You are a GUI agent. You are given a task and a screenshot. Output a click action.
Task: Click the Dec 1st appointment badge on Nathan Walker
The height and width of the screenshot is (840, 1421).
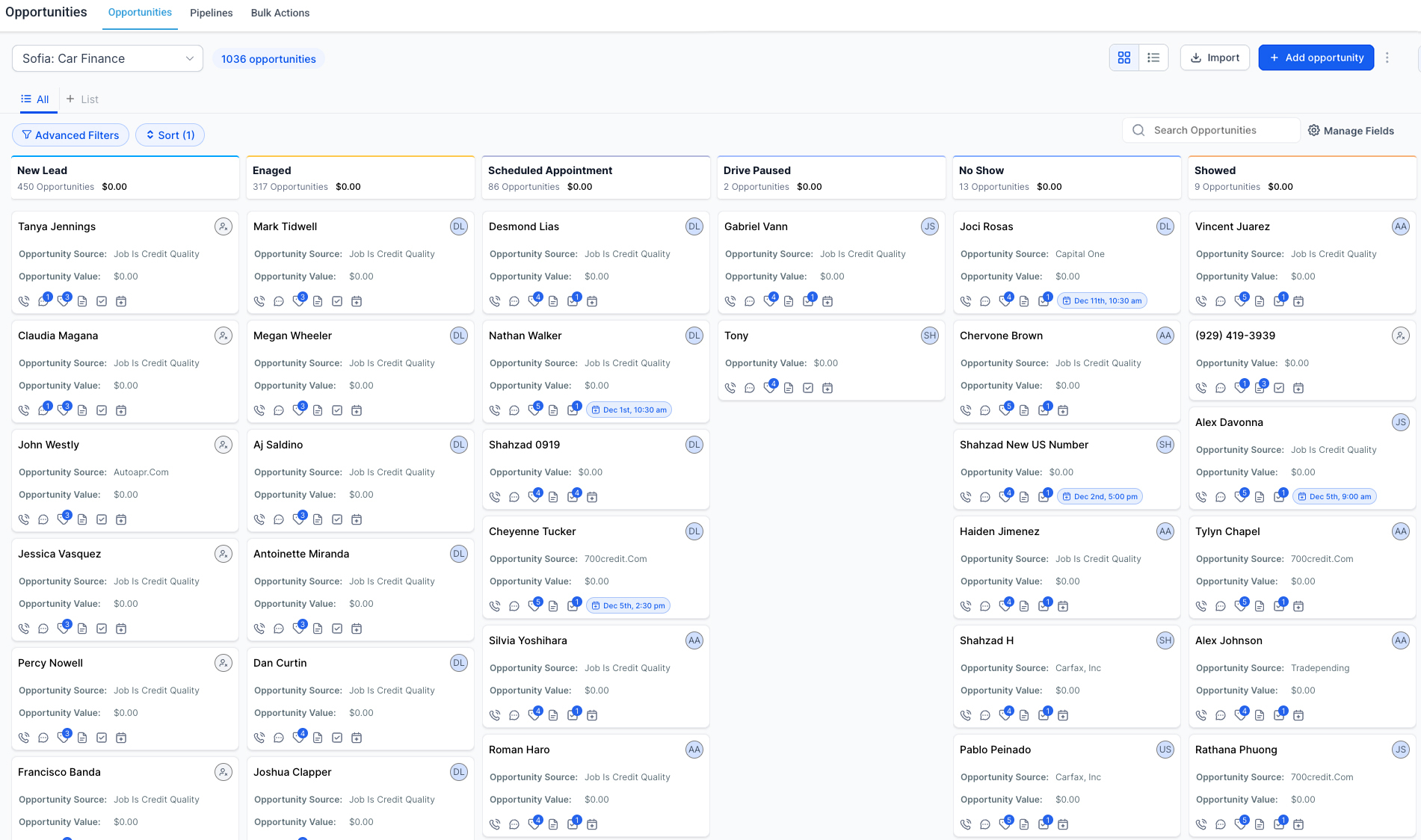tap(629, 410)
